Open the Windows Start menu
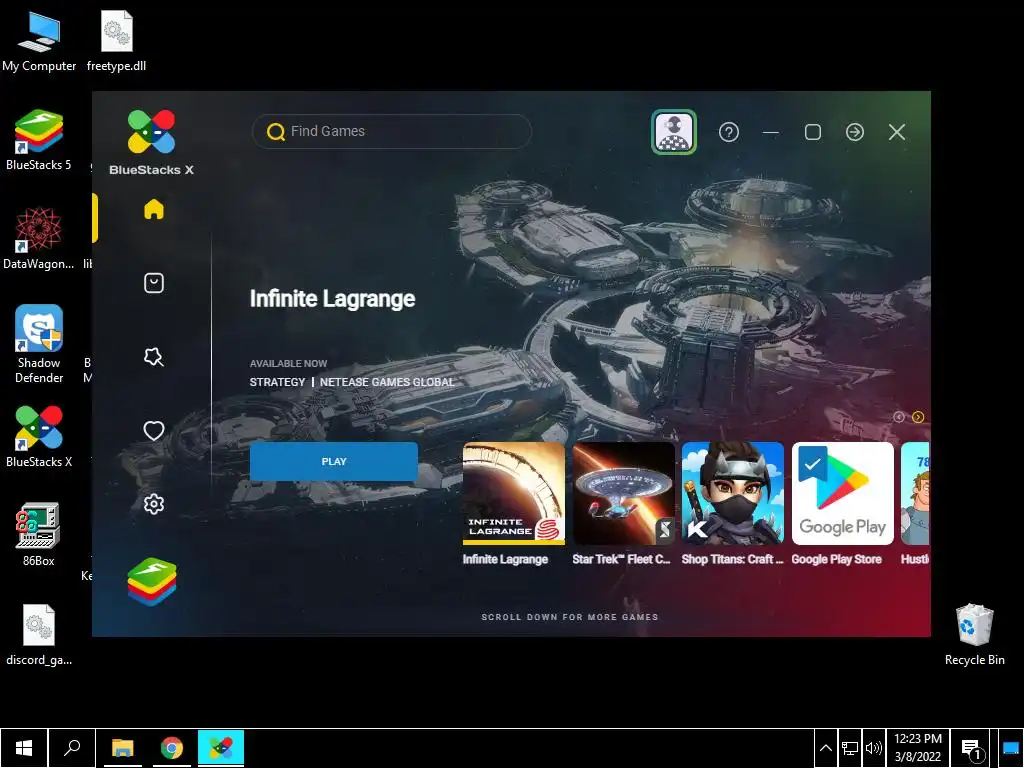The height and width of the screenshot is (768, 1024). [x=24, y=748]
